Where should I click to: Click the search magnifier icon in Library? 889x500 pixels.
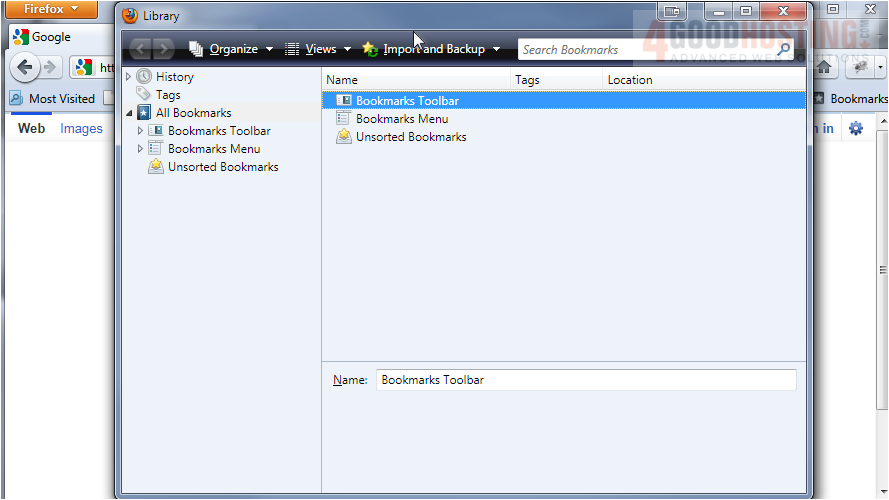tap(784, 49)
